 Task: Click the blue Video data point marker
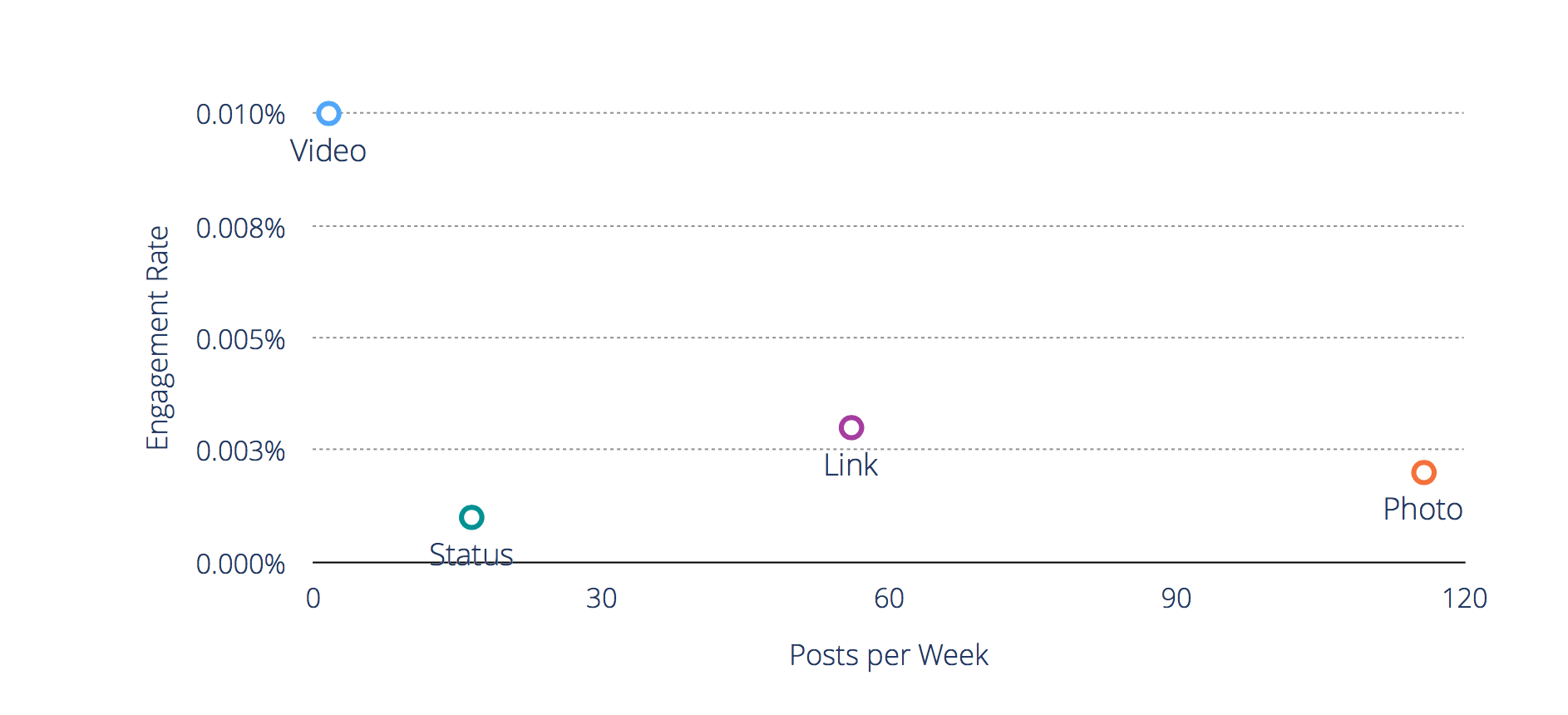329,113
